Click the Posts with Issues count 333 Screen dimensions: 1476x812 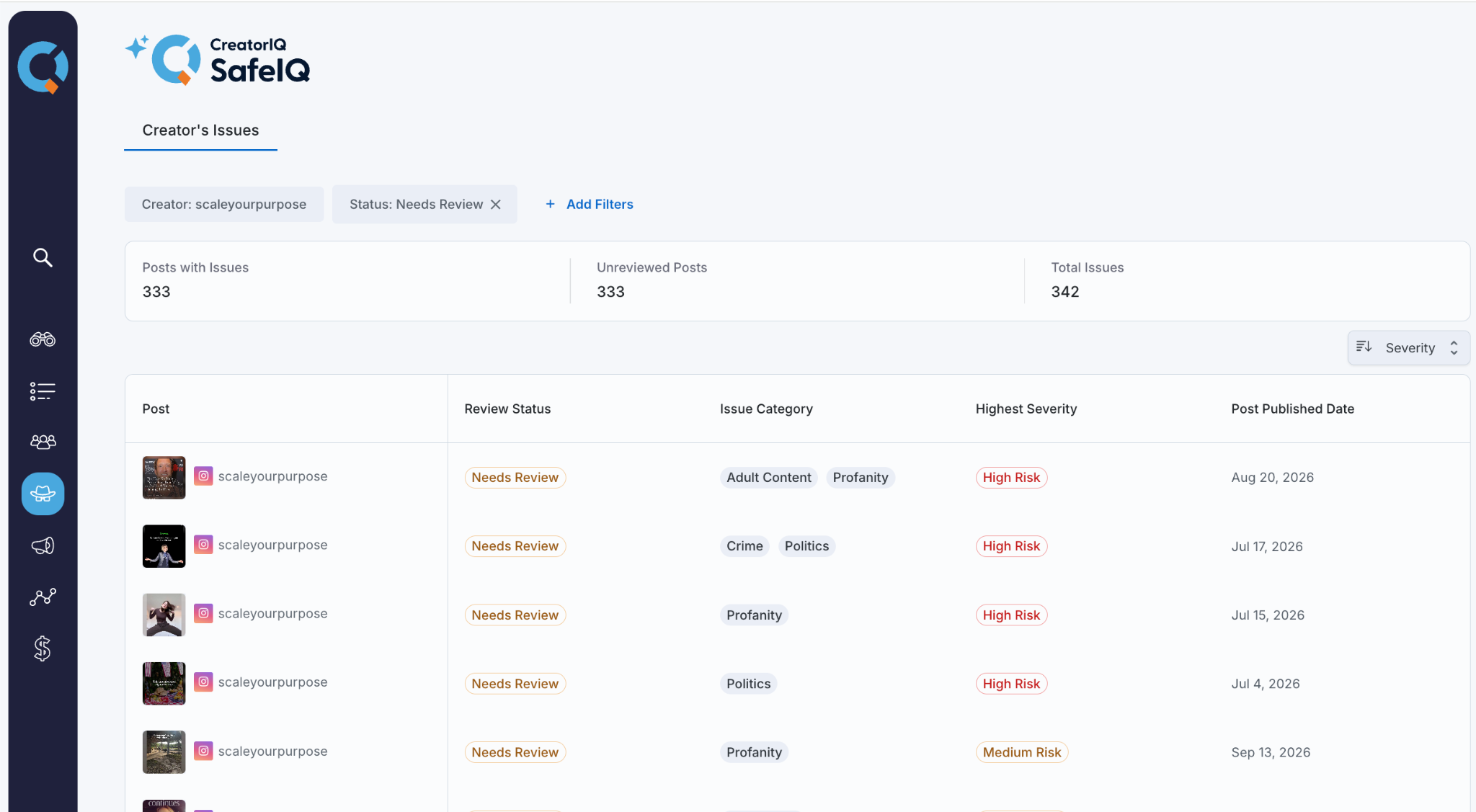[156, 292]
